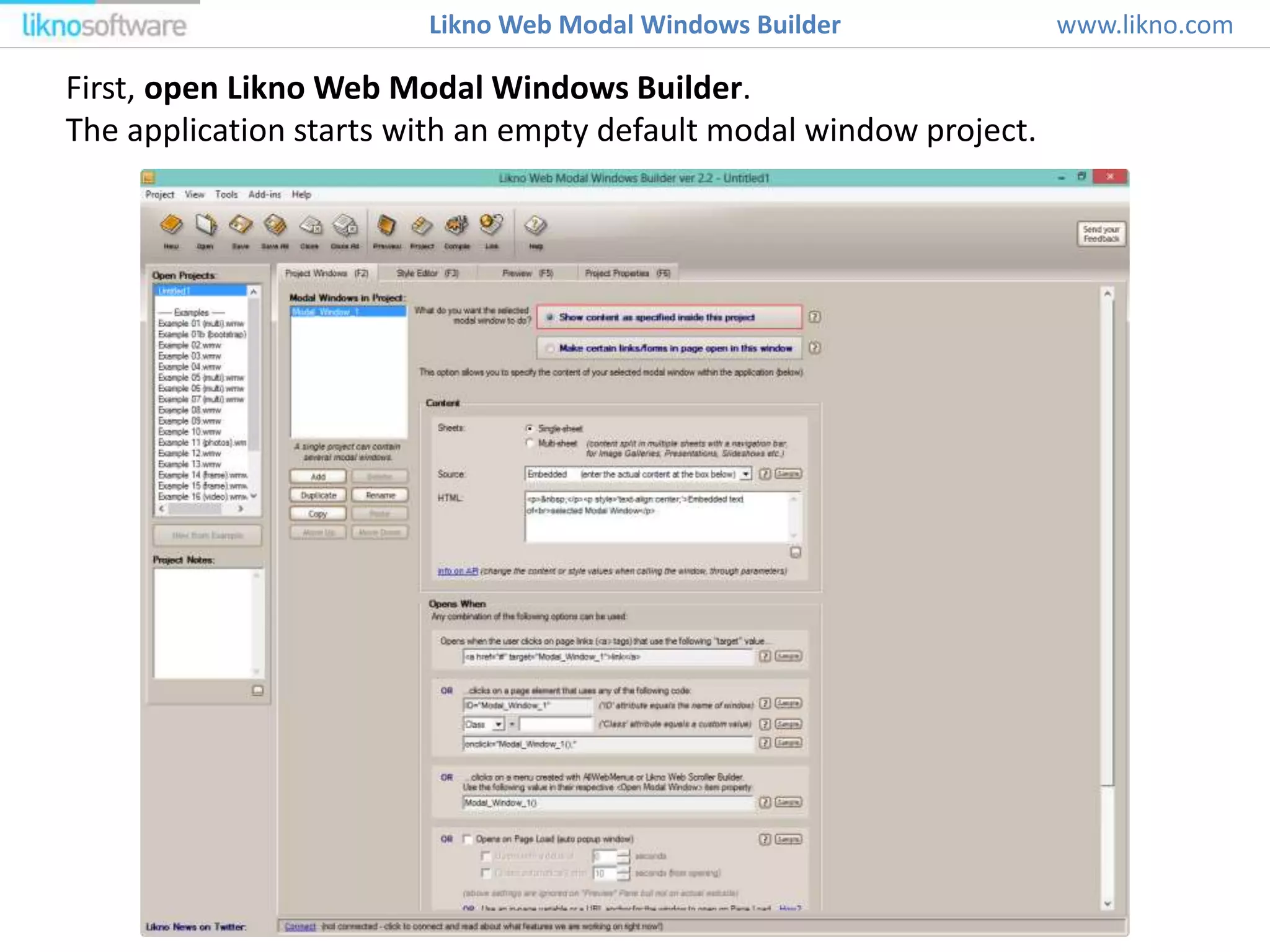
Task: Open the View menu
Action: [x=195, y=195]
